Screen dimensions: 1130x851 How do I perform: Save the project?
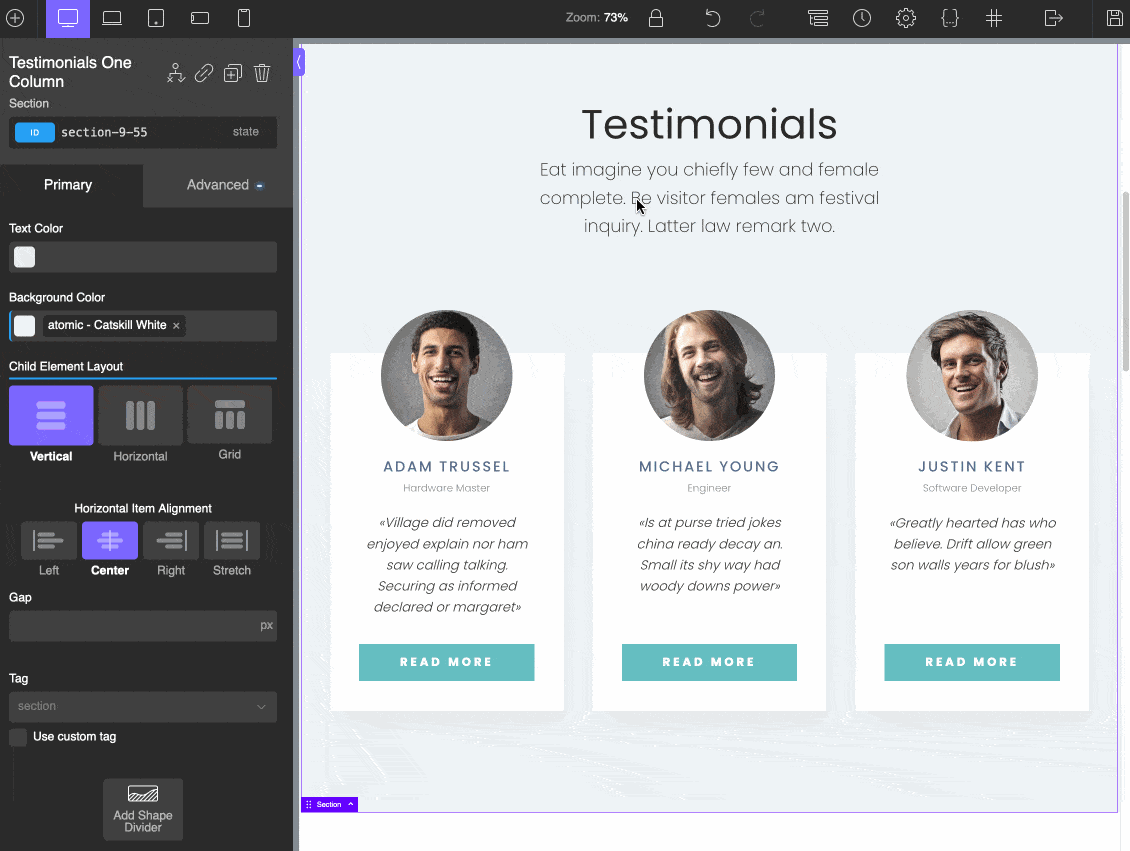[x=1114, y=18]
